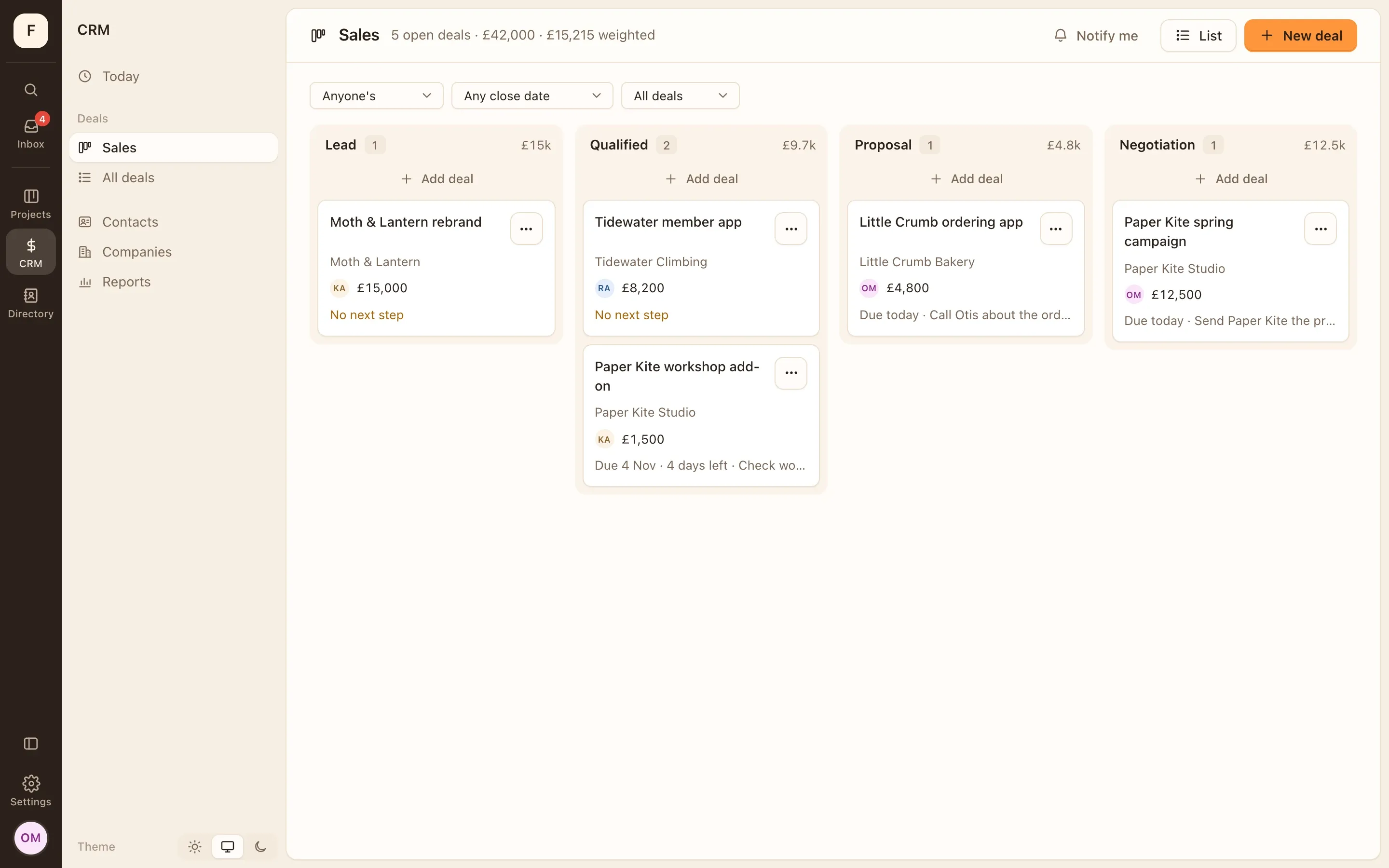
Task: Open Contacts in the sidebar
Action: click(x=173, y=222)
